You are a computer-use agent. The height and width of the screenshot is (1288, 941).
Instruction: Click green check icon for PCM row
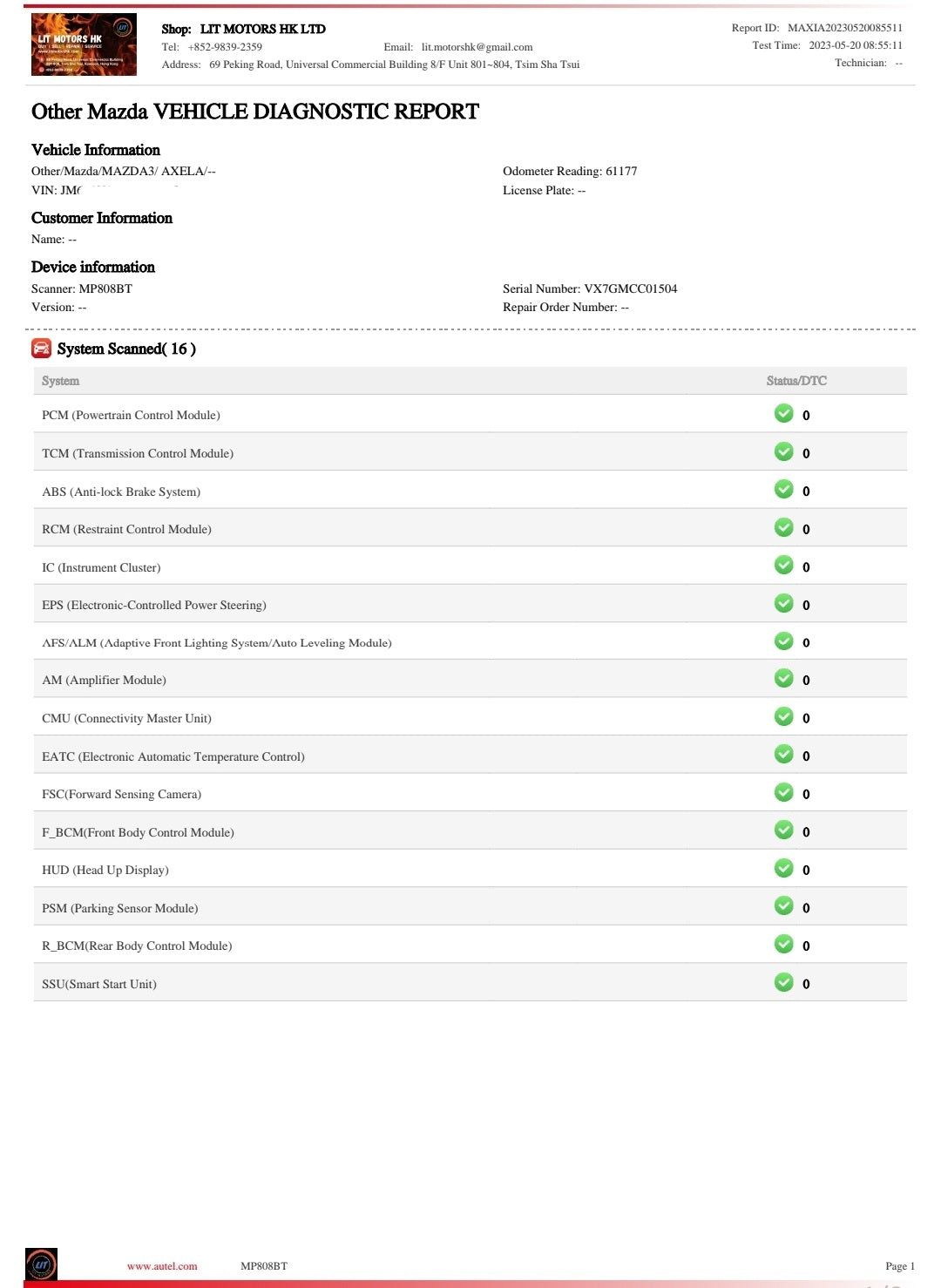pos(783,414)
